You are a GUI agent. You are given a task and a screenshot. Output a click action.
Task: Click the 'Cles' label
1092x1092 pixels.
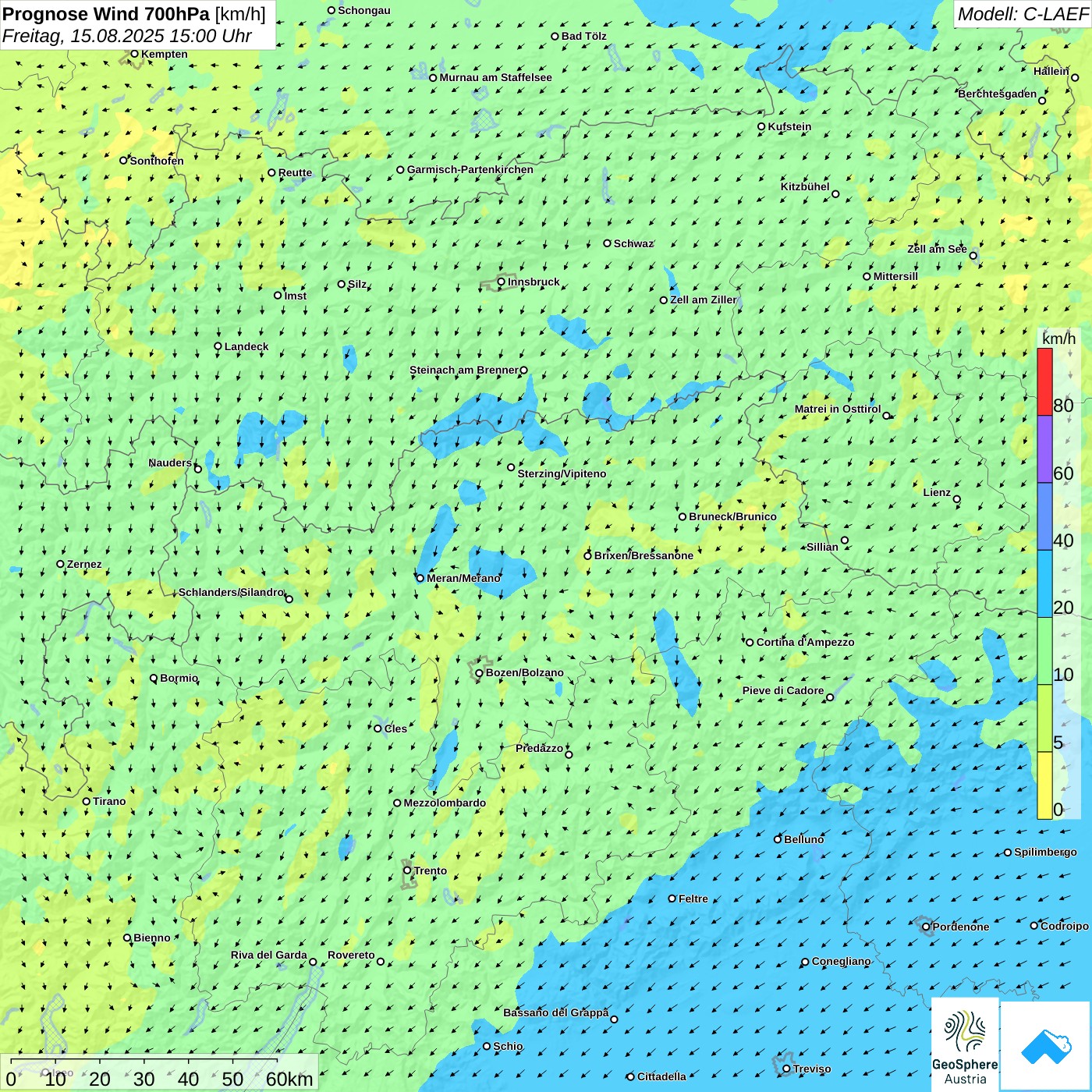(x=395, y=729)
